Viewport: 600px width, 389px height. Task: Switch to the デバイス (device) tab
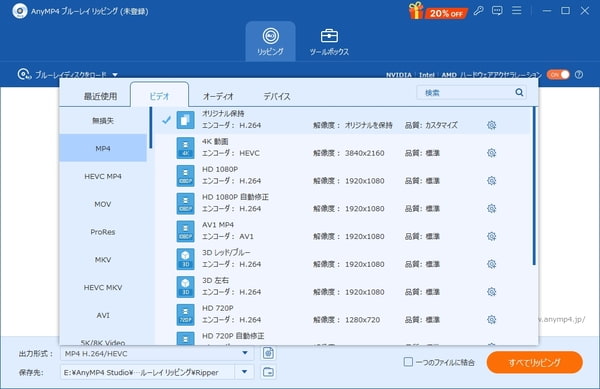(277, 96)
